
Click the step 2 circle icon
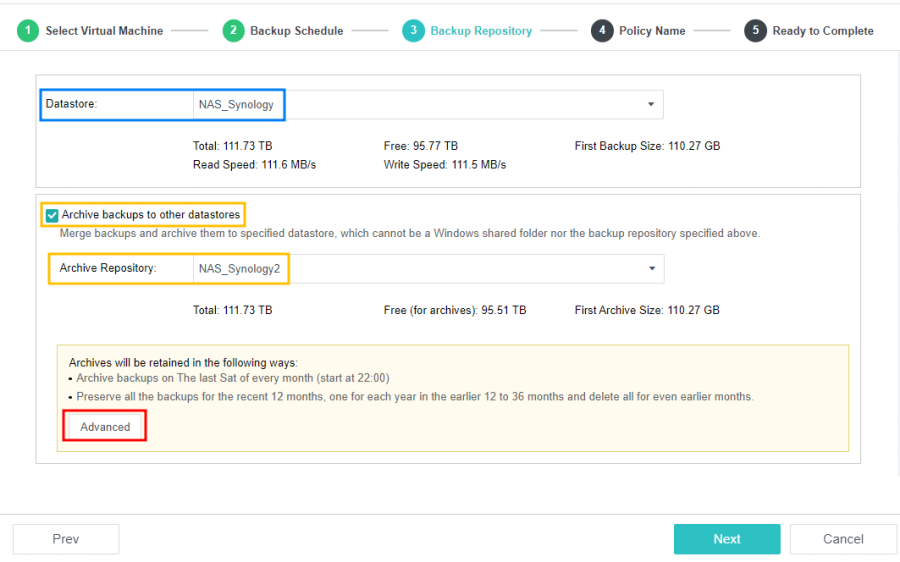coord(233,30)
